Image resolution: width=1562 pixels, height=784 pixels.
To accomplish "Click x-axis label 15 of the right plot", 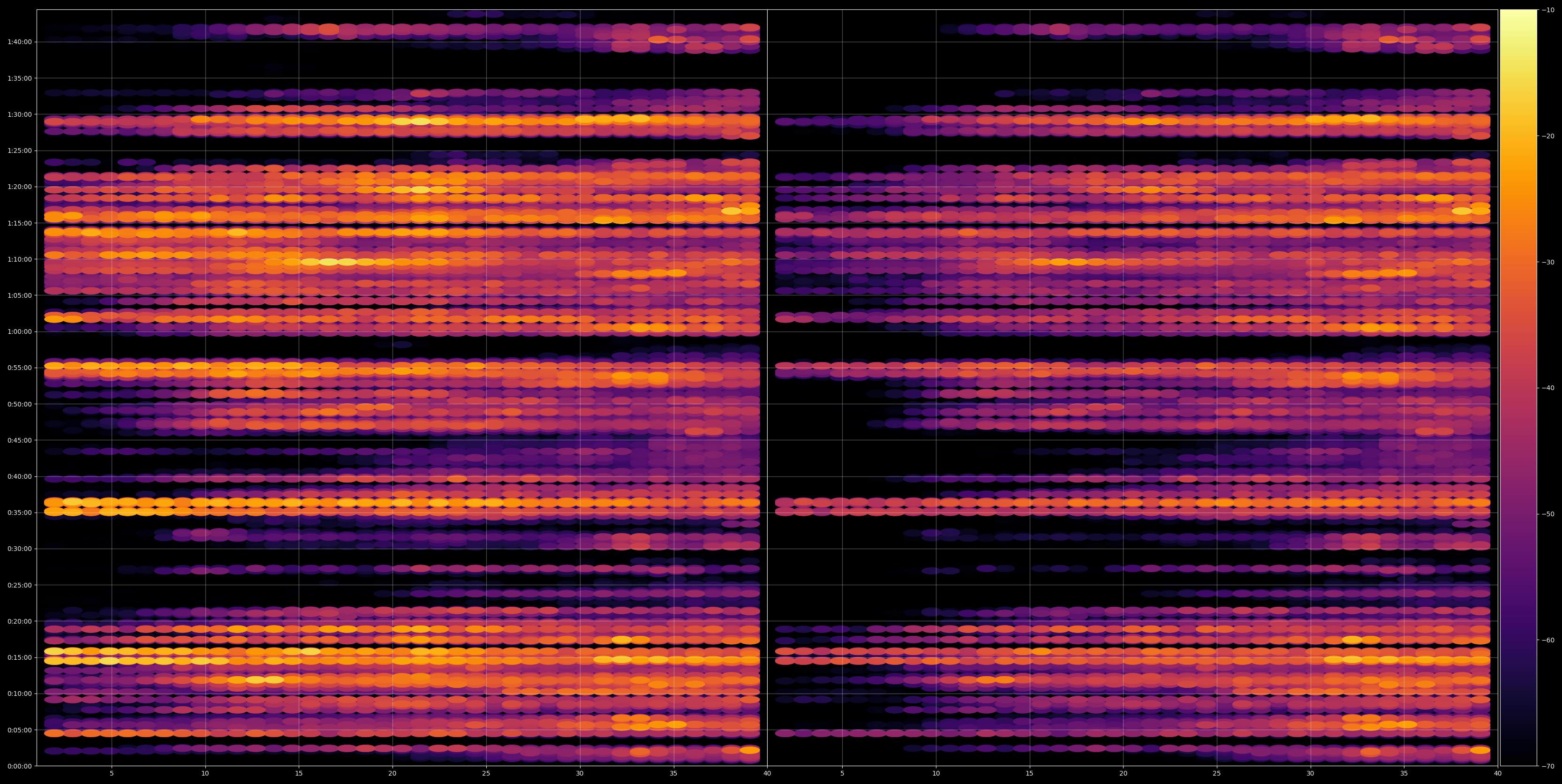I will click(1030, 774).
